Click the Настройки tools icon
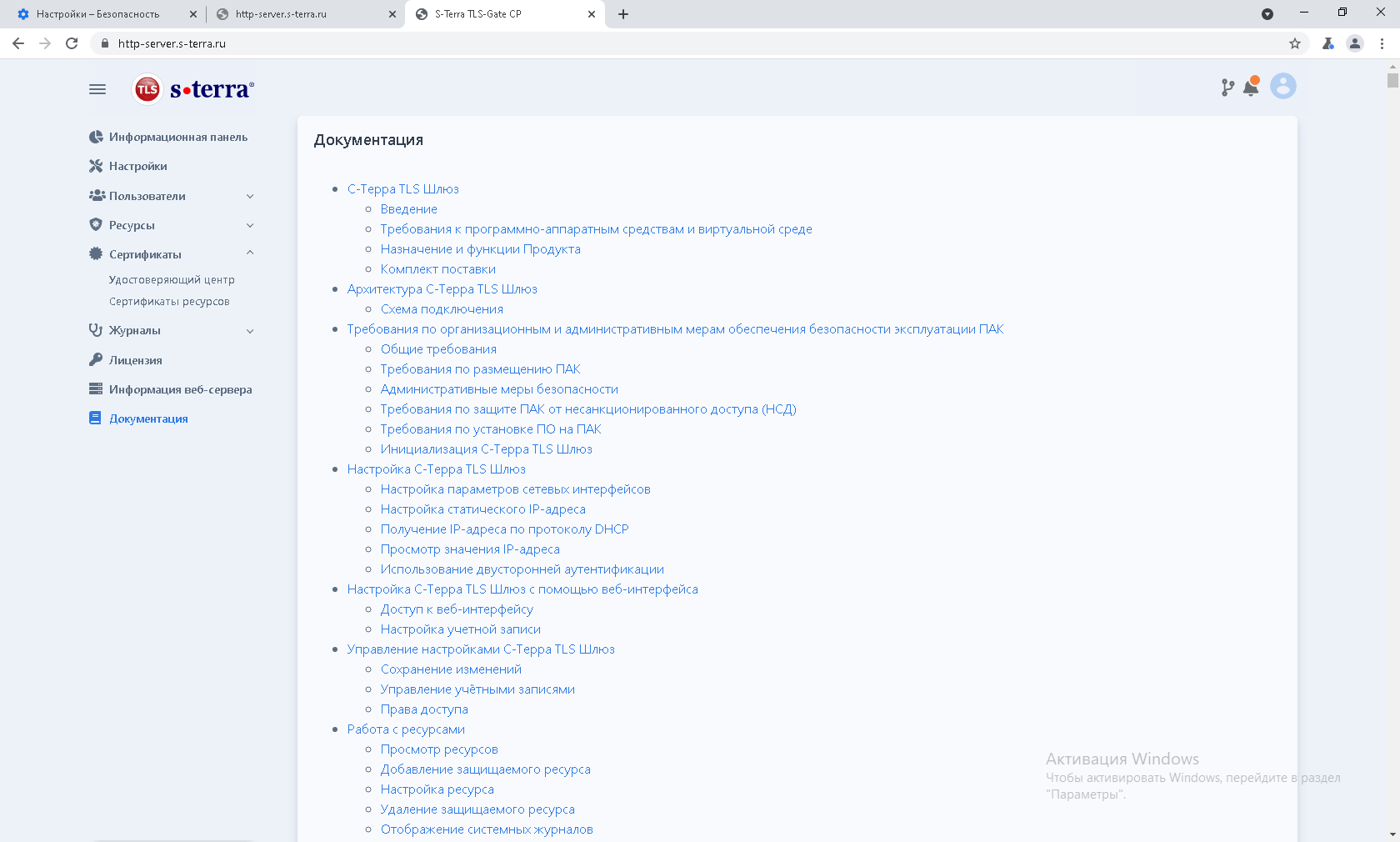The height and width of the screenshot is (842, 1400). click(x=96, y=166)
